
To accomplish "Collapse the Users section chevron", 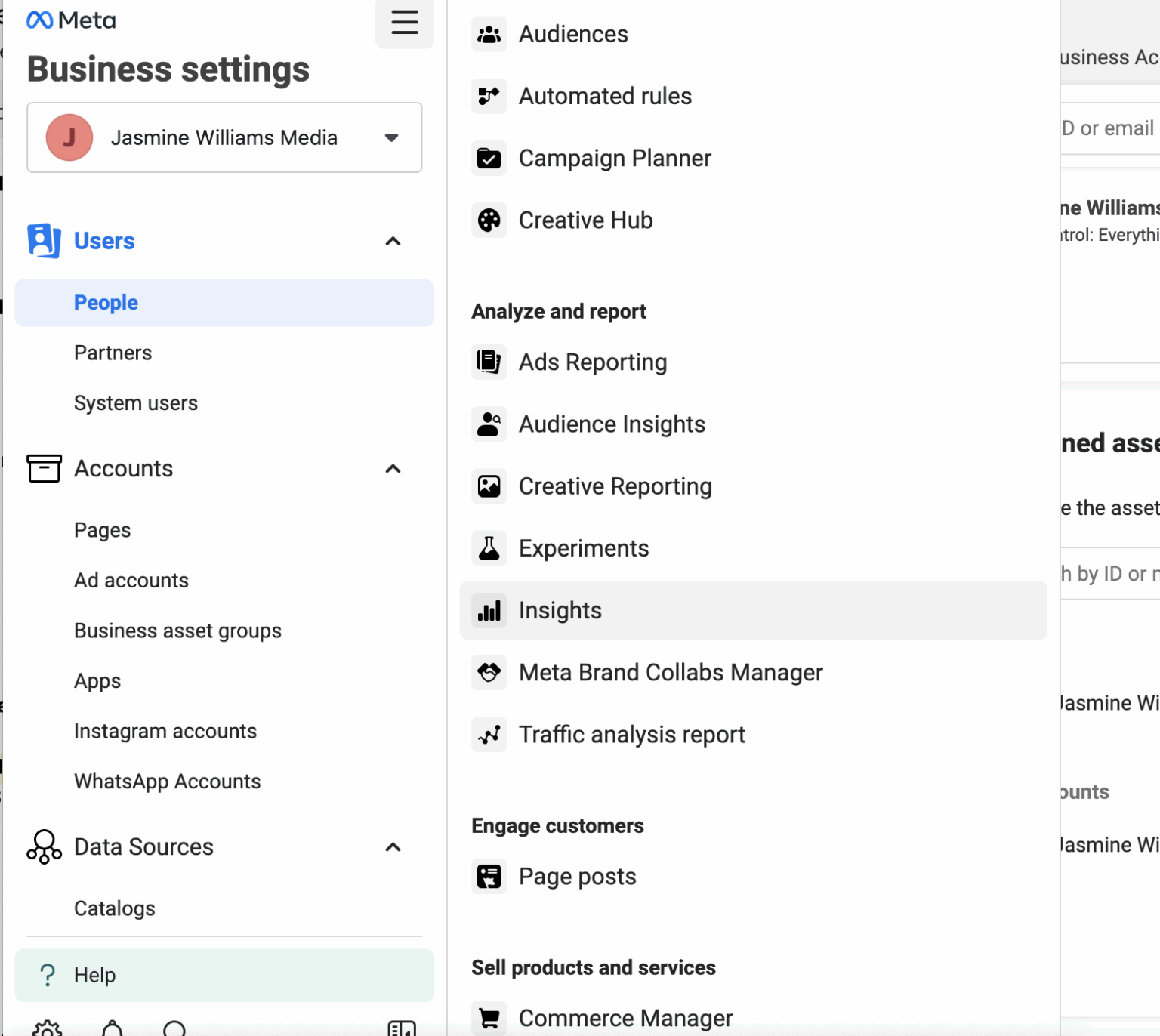I will [393, 241].
